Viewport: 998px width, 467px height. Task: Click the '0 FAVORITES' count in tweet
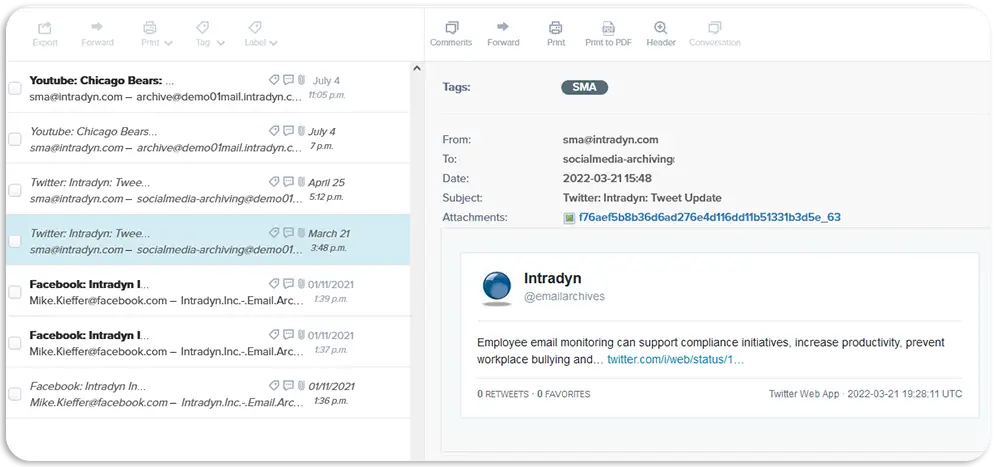coord(563,394)
